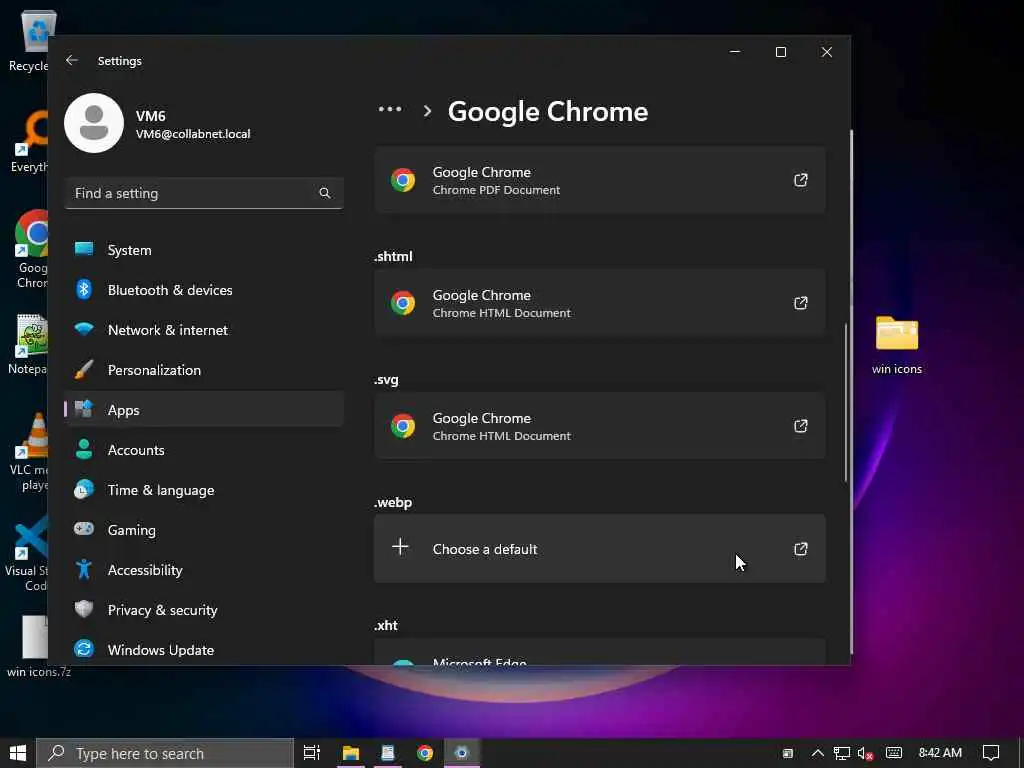Click VM6@collabnet.local account text
Image resolution: width=1024 pixels, height=768 pixels.
coord(193,134)
